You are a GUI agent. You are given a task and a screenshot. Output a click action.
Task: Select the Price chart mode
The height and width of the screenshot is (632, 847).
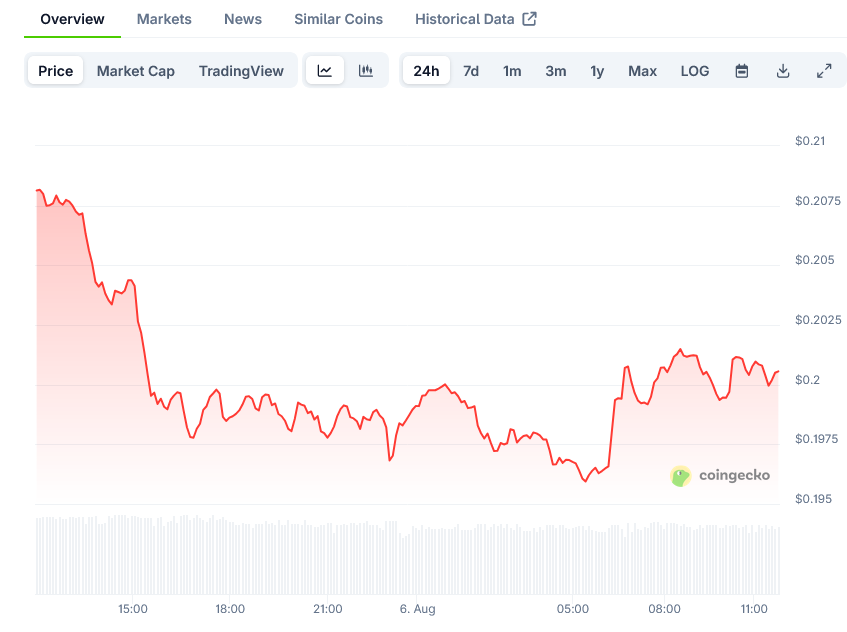pos(56,71)
